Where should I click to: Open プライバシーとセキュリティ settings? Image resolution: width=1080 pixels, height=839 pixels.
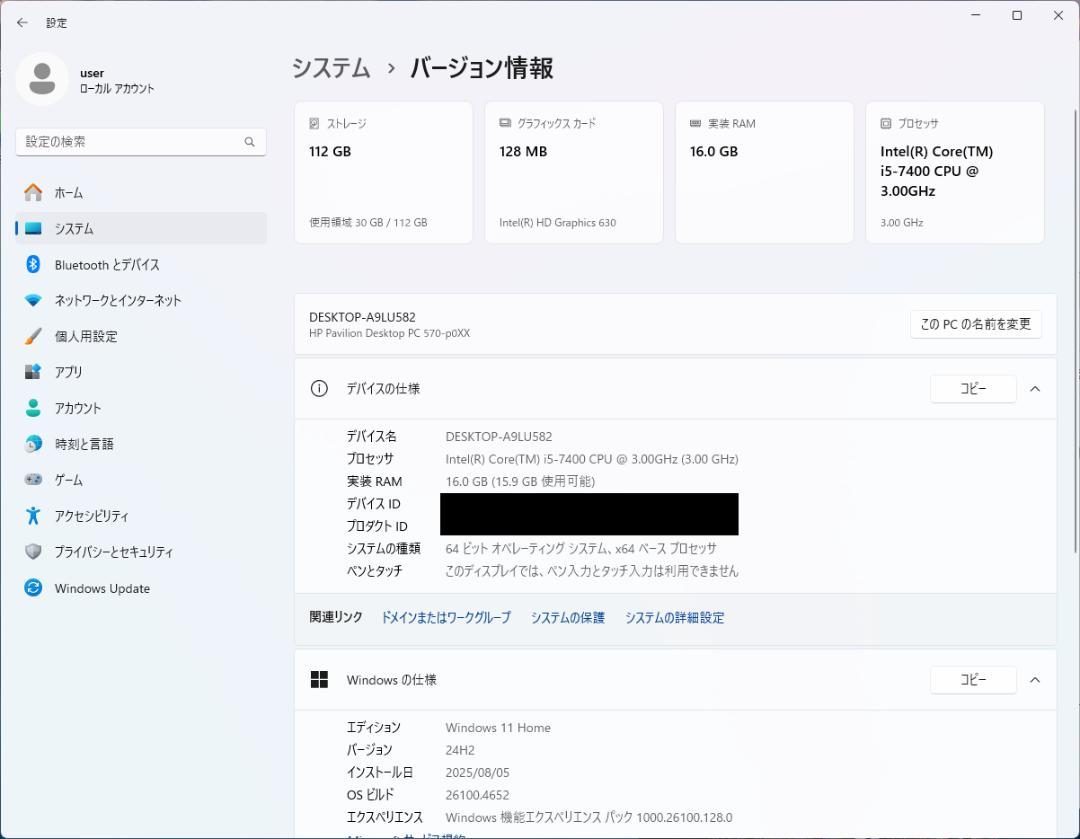(141, 551)
